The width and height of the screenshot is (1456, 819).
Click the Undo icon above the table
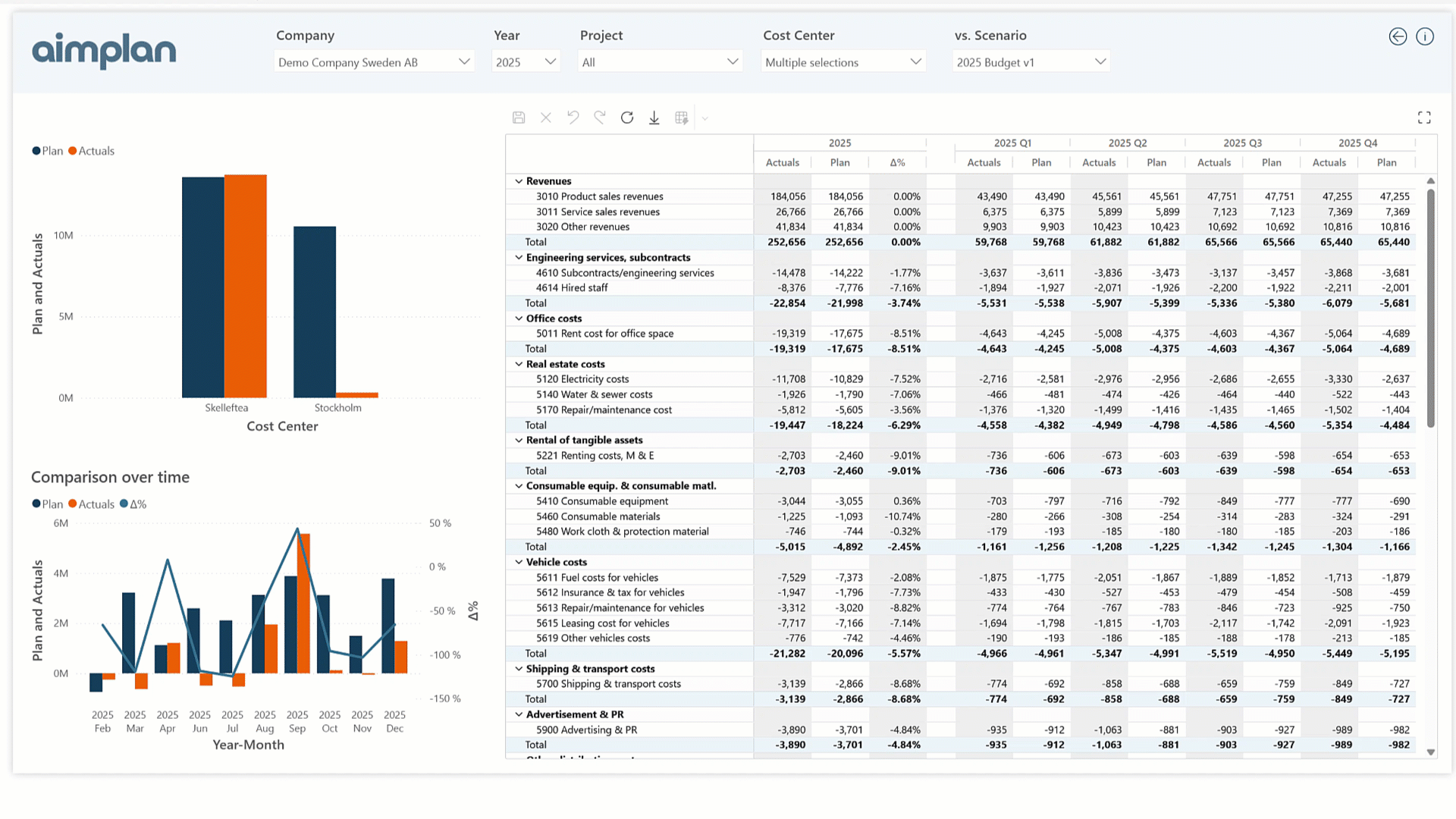573,118
